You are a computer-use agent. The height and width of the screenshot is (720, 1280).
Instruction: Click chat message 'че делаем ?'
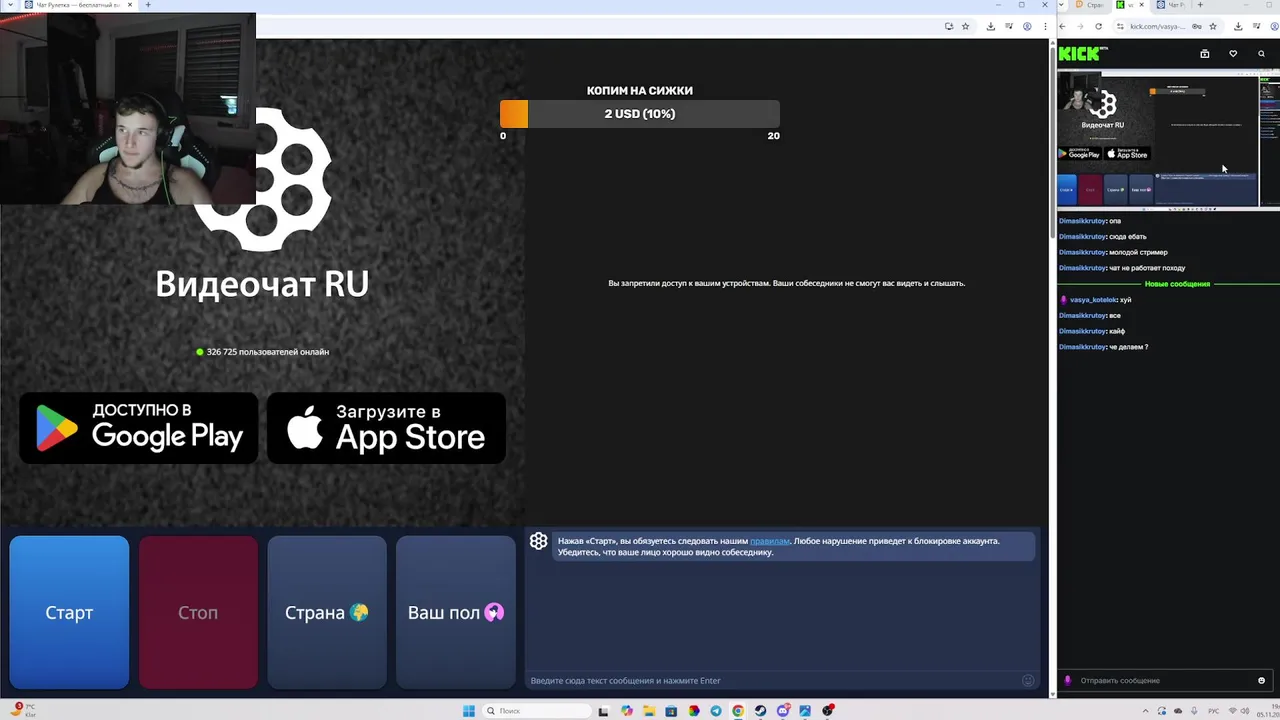coord(1129,347)
